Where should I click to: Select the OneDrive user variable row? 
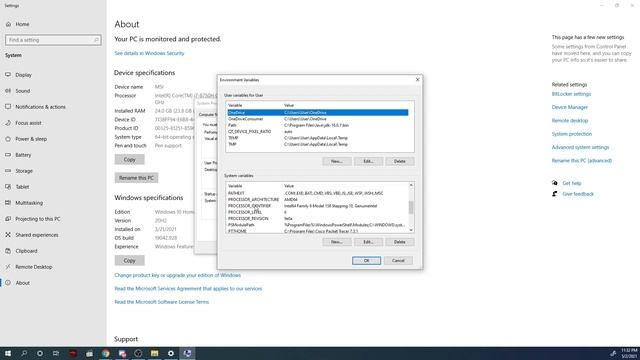pyautogui.click(x=318, y=112)
